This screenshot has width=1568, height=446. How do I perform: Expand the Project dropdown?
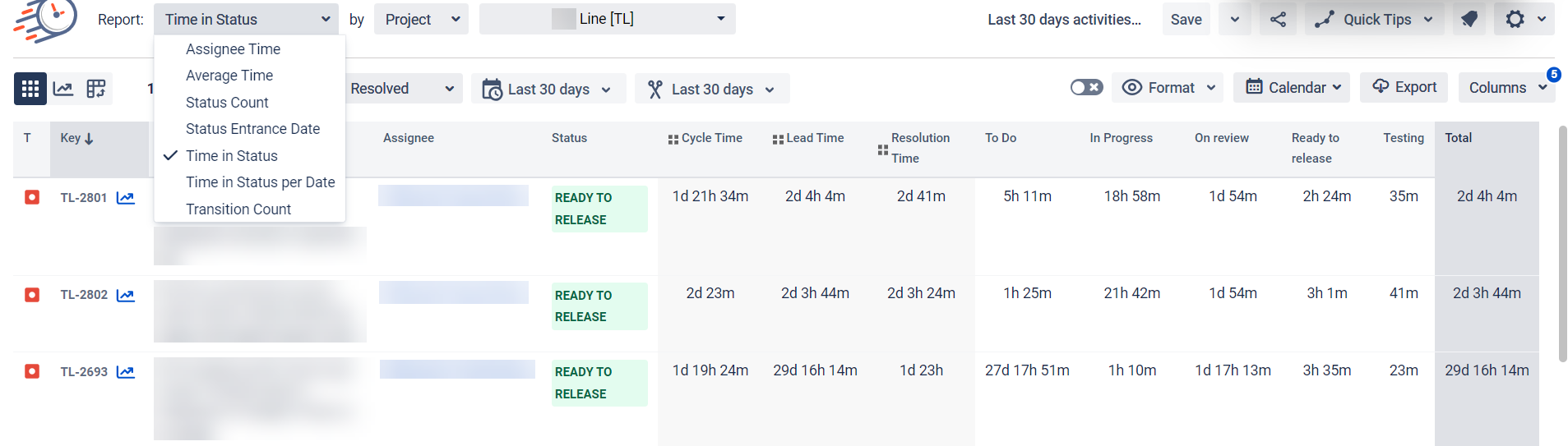pos(421,20)
